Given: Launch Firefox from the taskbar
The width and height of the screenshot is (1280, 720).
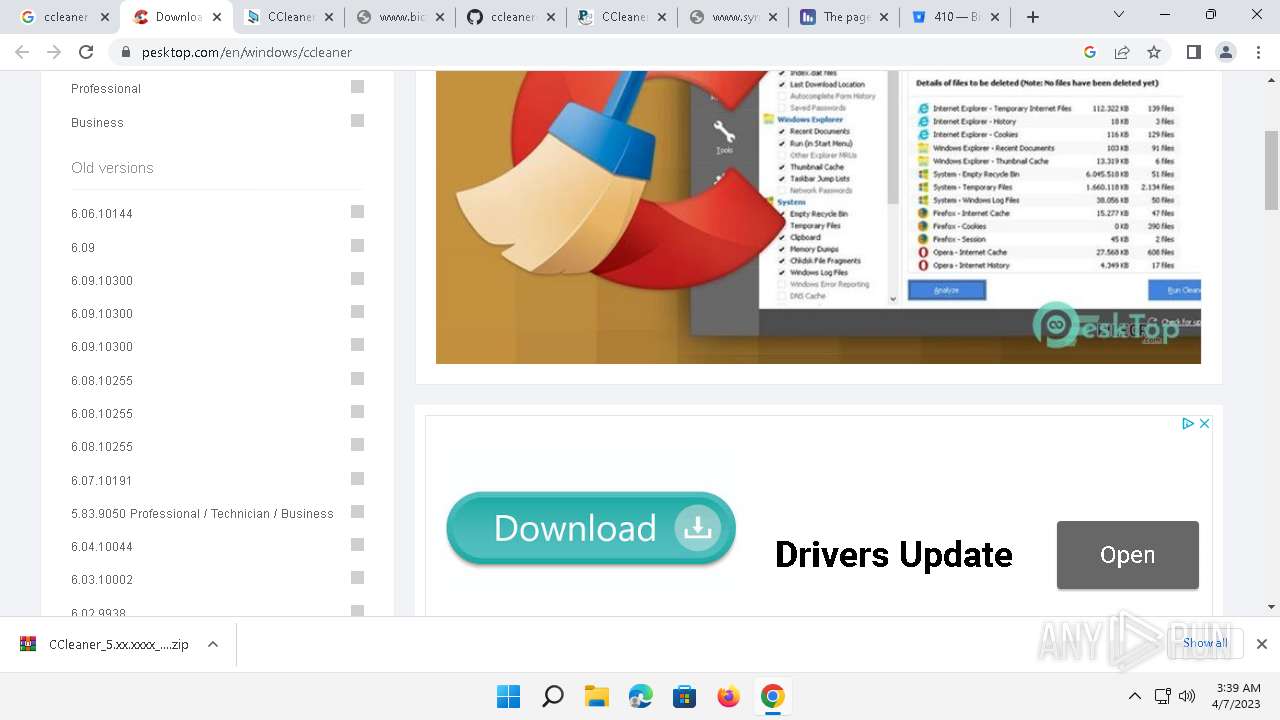Looking at the screenshot, I should pyautogui.click(x=729, y=696).
